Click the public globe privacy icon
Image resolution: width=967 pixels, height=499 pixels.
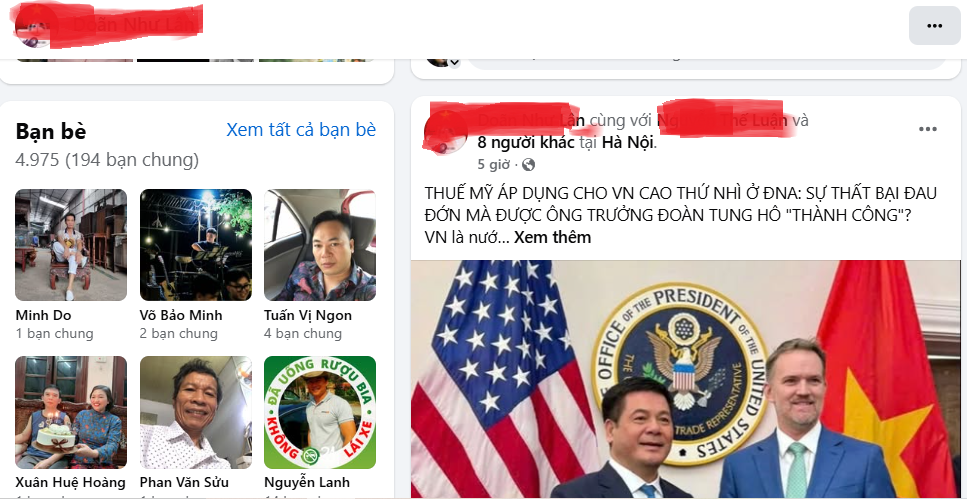tap(529, 165)
